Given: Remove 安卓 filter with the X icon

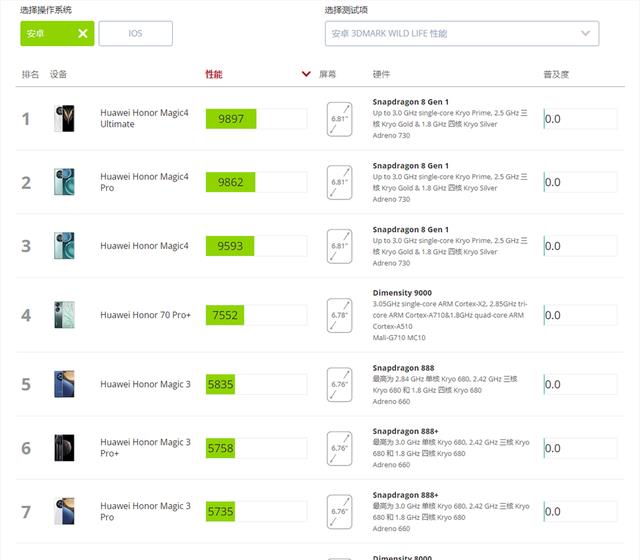Looking at the screenshot, I should [82, 33].
